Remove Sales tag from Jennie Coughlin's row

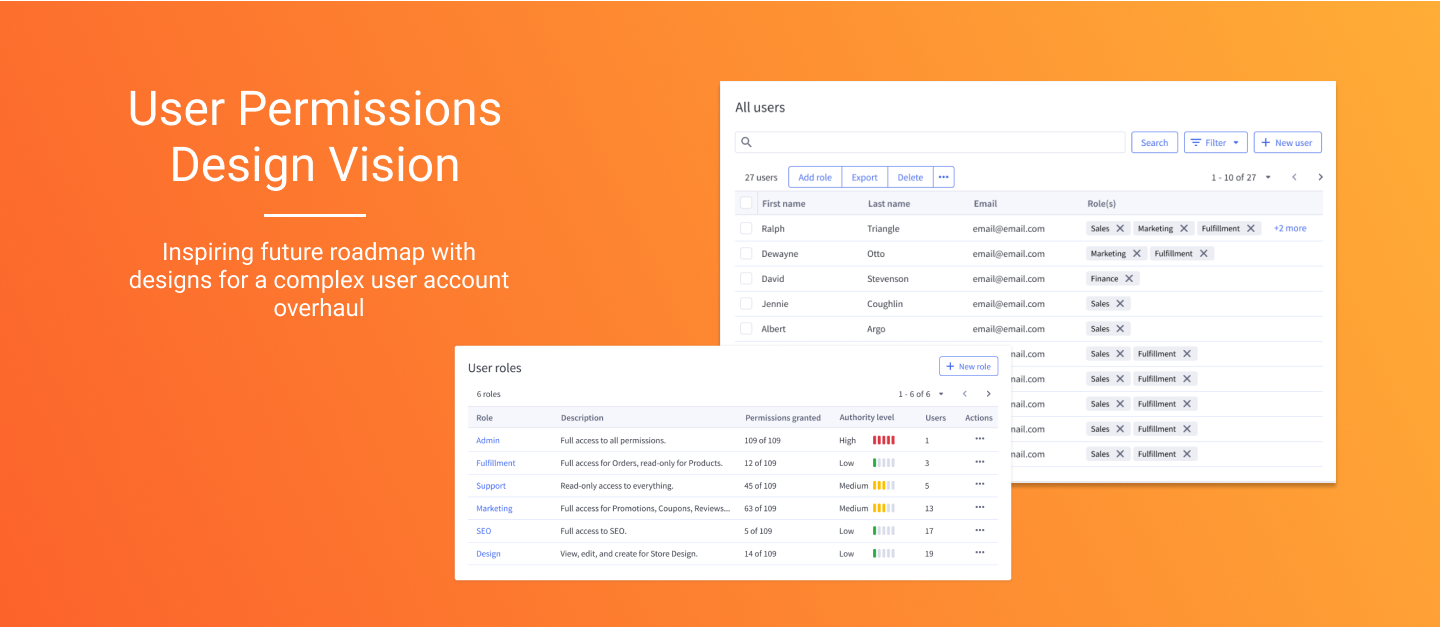point(1120,303)
